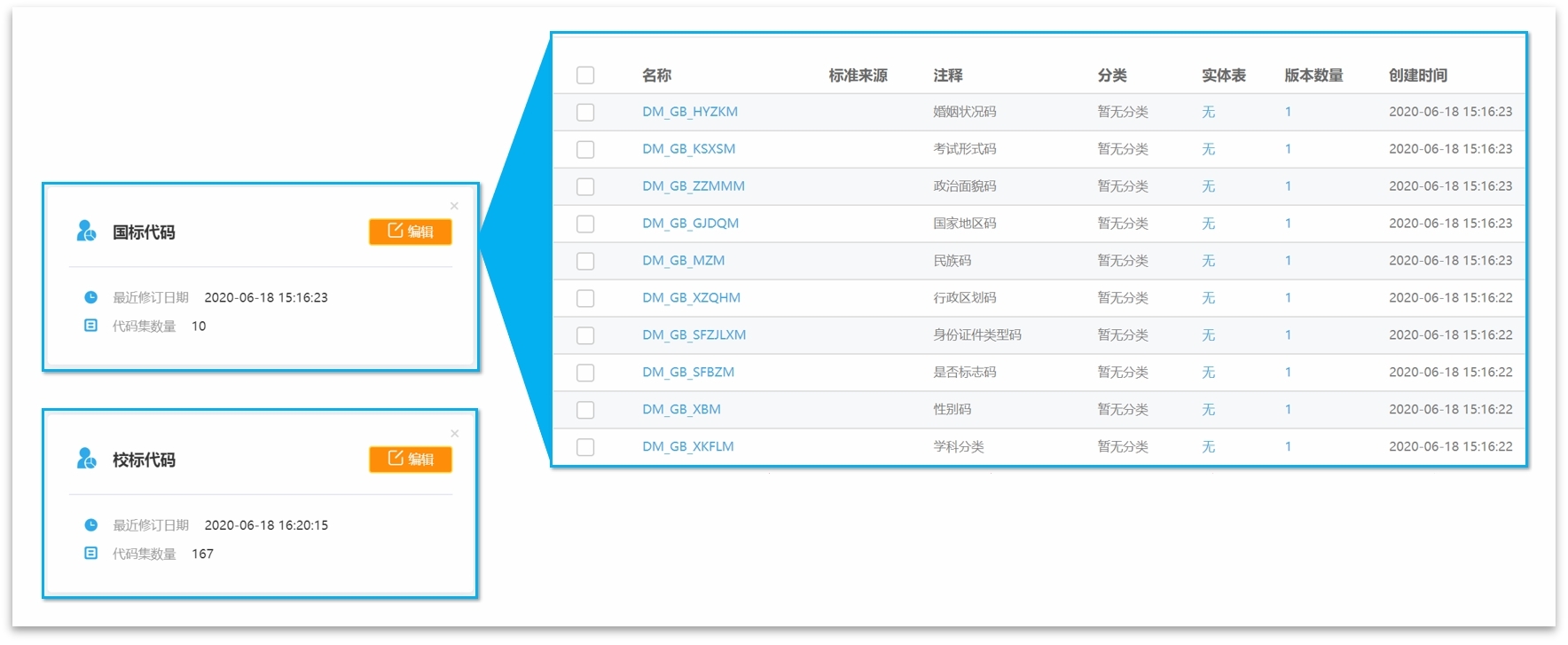Click the 学科分类 annotation cell
Screen dimensions: 1568x645
[959, 447]
